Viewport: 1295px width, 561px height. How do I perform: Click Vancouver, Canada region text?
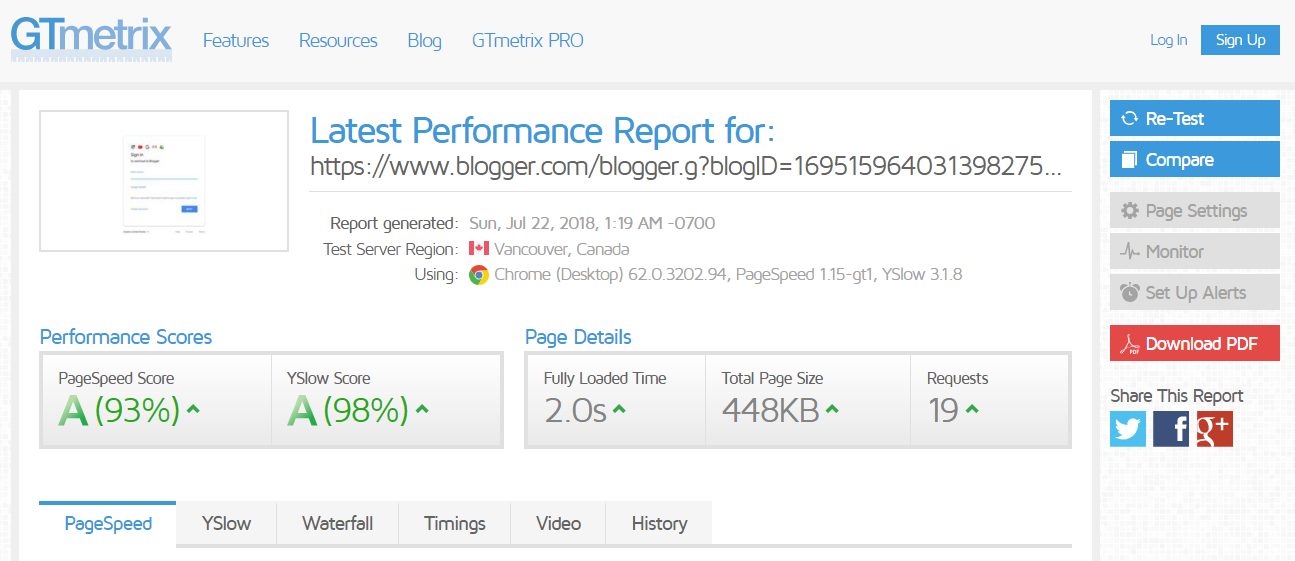(562, 249)
